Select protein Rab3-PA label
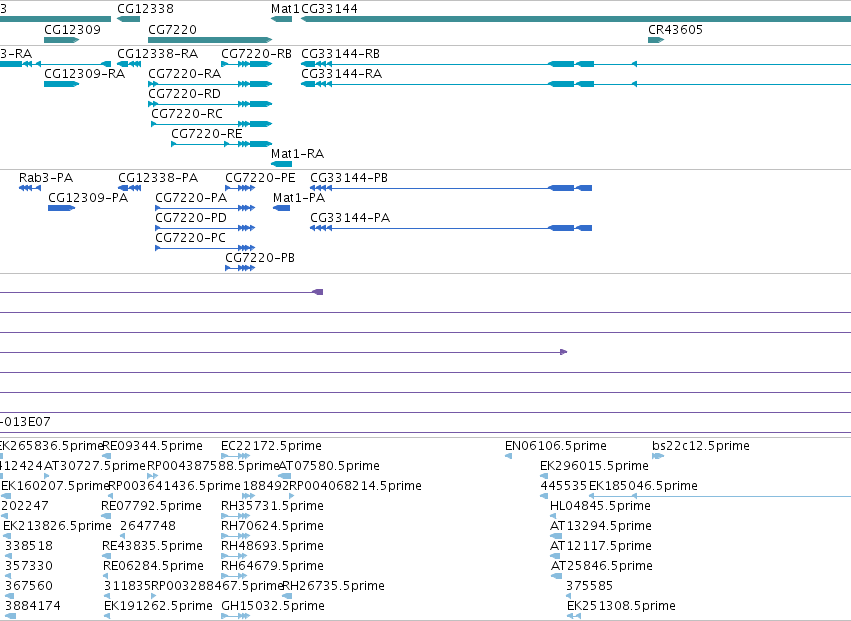Viewport: 851px width, 621px height. point(46,178)
